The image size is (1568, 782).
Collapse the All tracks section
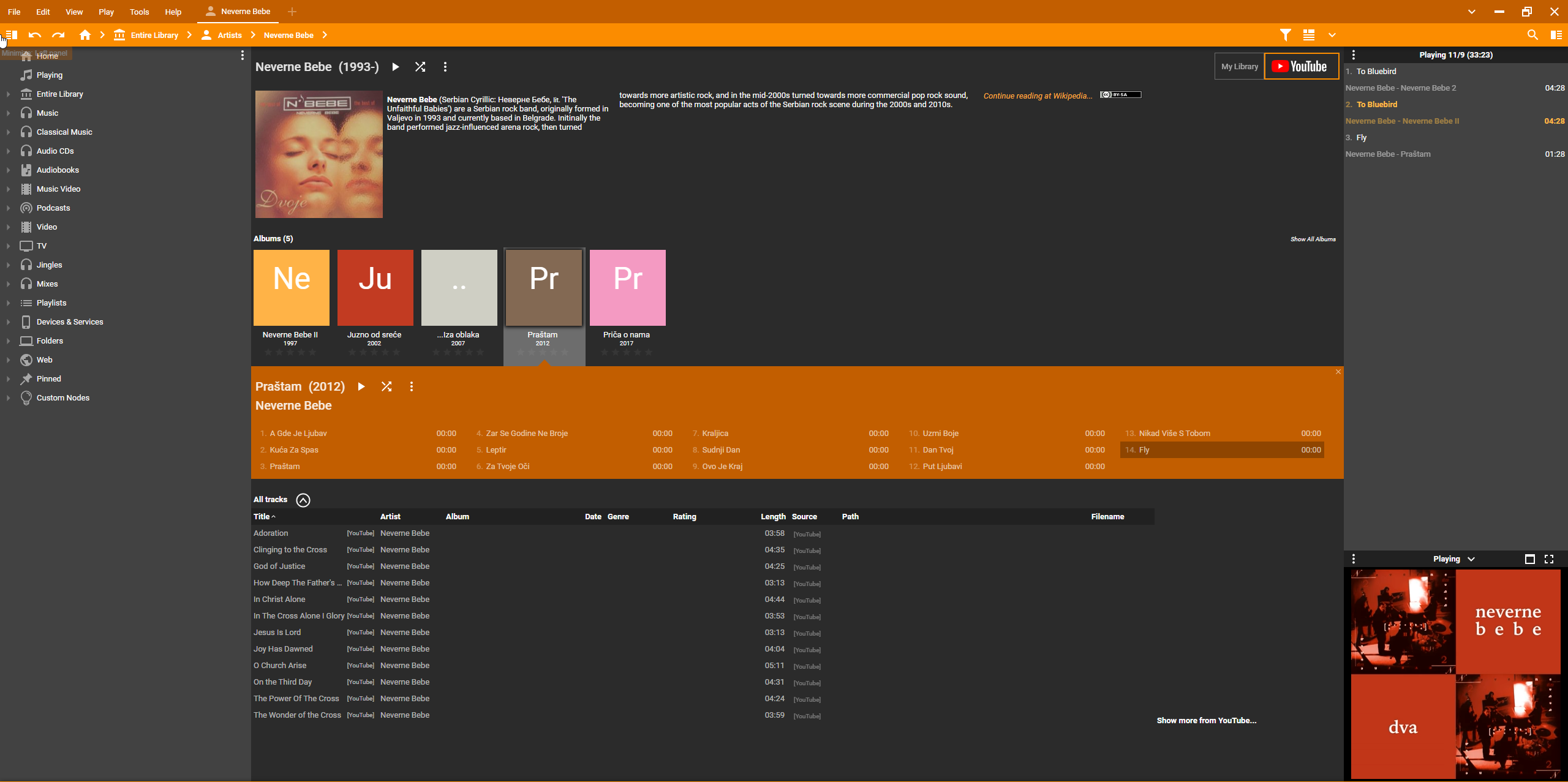click(303, 500)
